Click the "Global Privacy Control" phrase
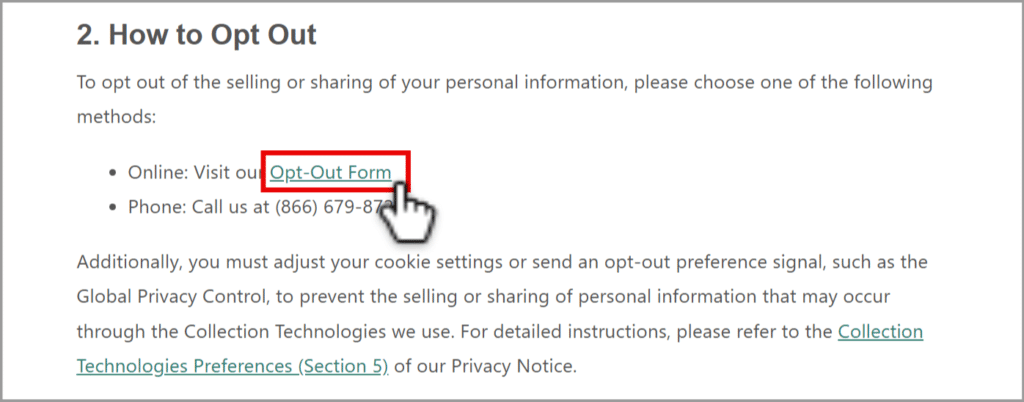The width and height of the screenshot is (1024, 402). pyautogui.click(x=172, y=297)
